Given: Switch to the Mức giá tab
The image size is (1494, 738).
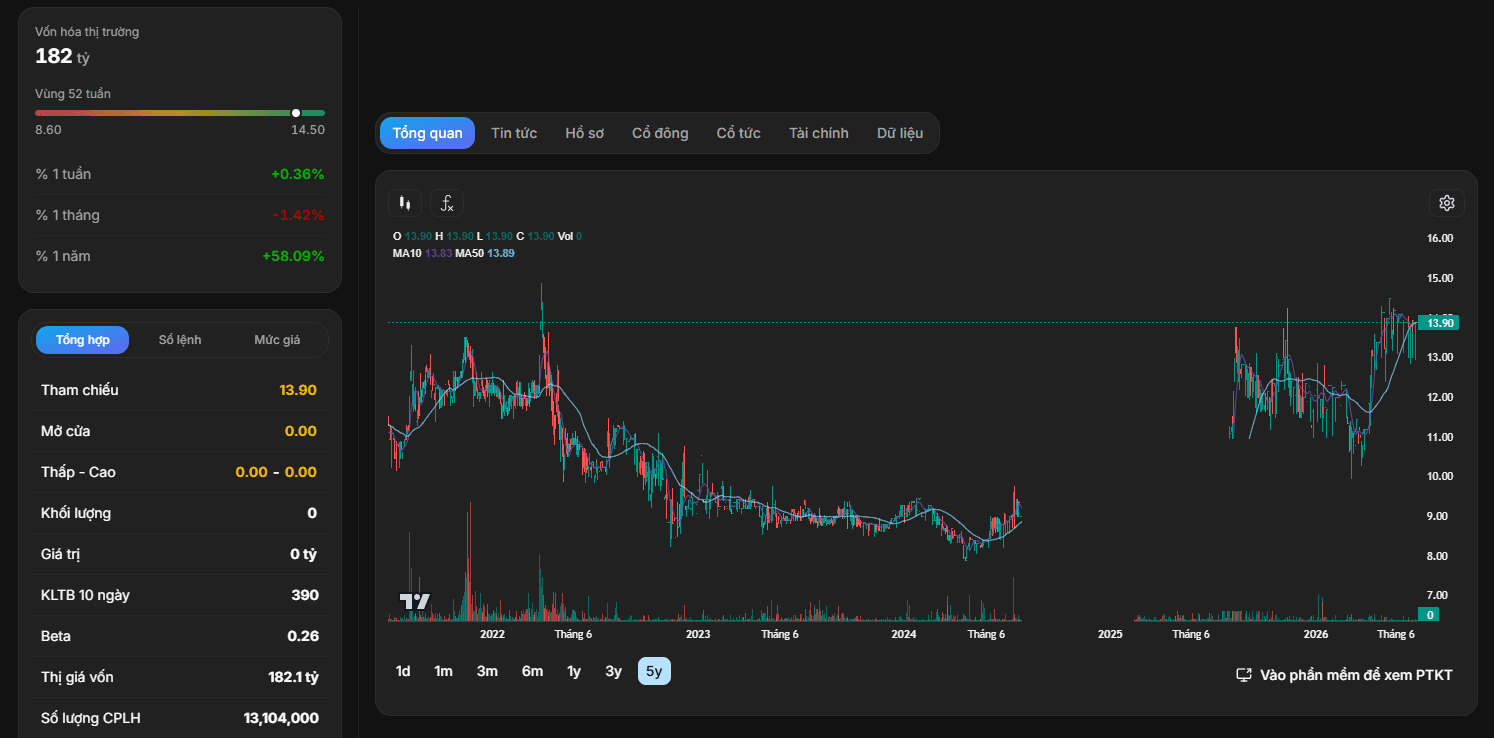Looking at the screenshot, I should [277, 340].
